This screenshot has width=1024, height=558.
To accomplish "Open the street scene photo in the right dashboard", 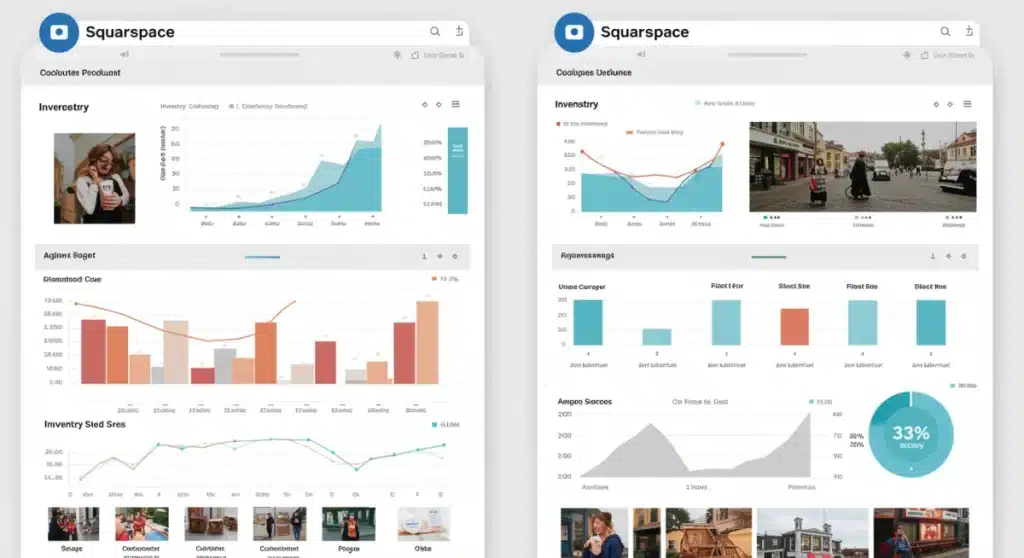I will point(863,167).
